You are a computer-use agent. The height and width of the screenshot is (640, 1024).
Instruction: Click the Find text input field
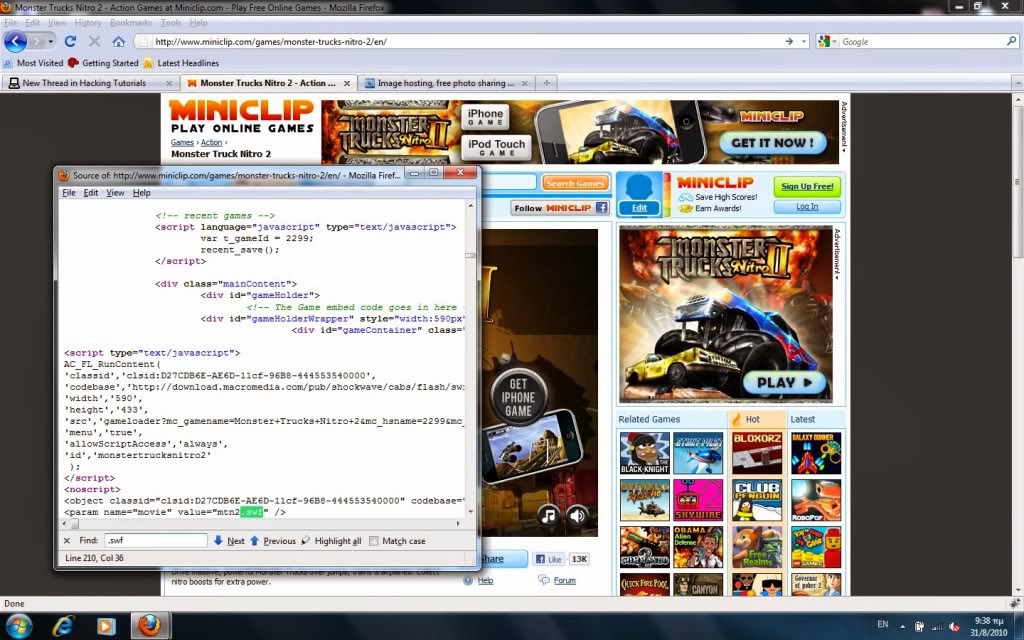click(x=155, y=540)
